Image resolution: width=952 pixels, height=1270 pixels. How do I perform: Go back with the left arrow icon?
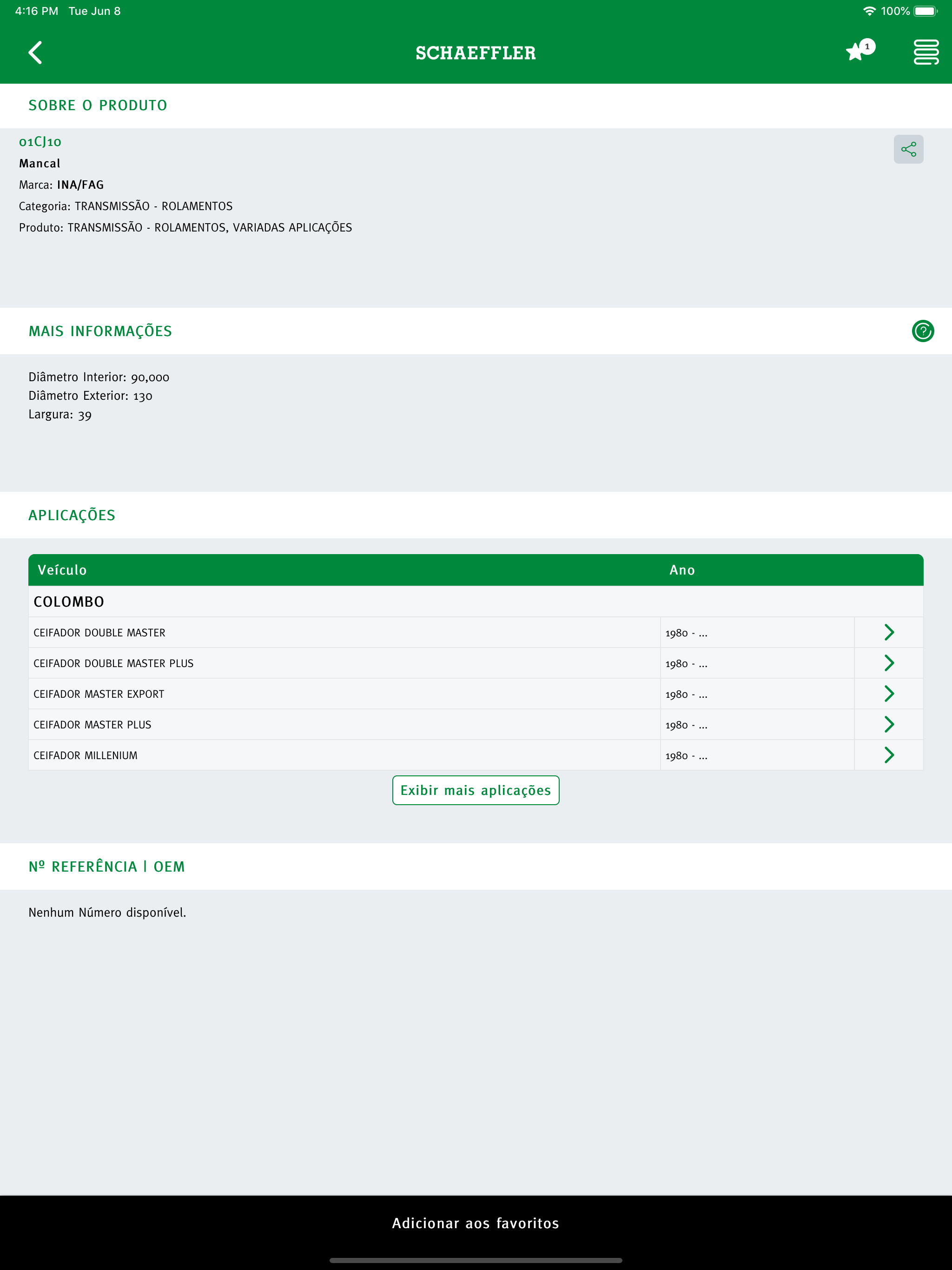pos(36,52)
